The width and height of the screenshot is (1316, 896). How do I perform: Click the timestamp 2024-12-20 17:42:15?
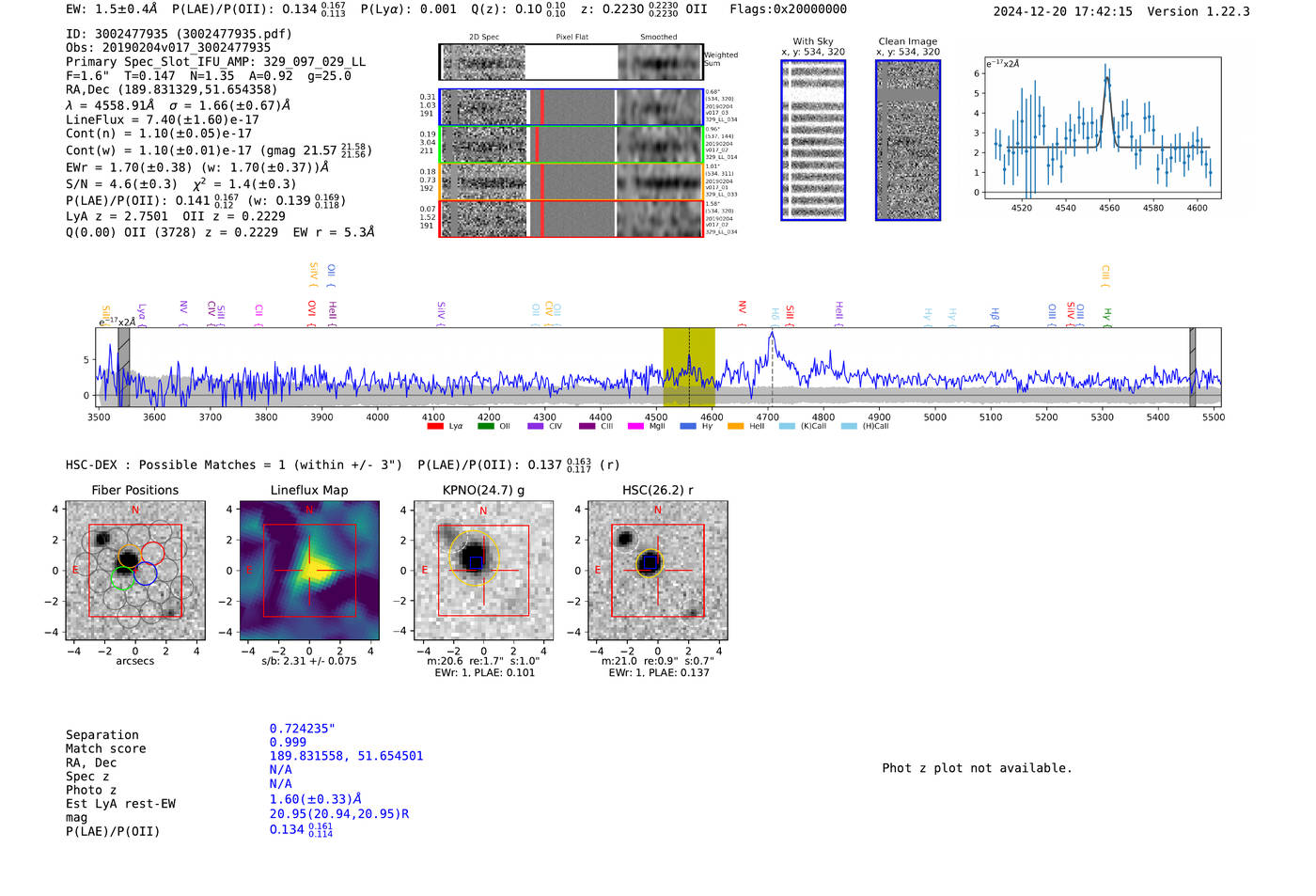[x=1062, y=11]
